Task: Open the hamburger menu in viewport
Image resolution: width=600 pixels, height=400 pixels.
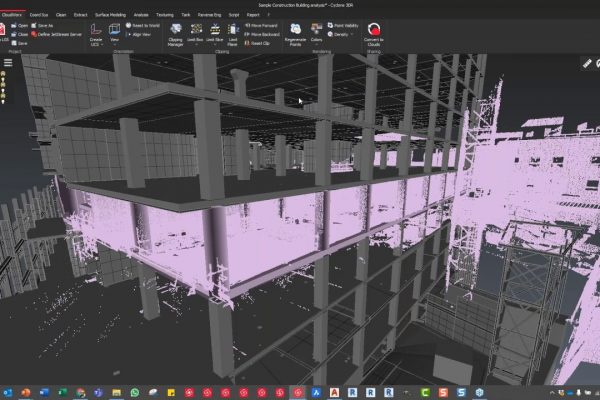Action: pyautogui.click(x=8, y=62)
